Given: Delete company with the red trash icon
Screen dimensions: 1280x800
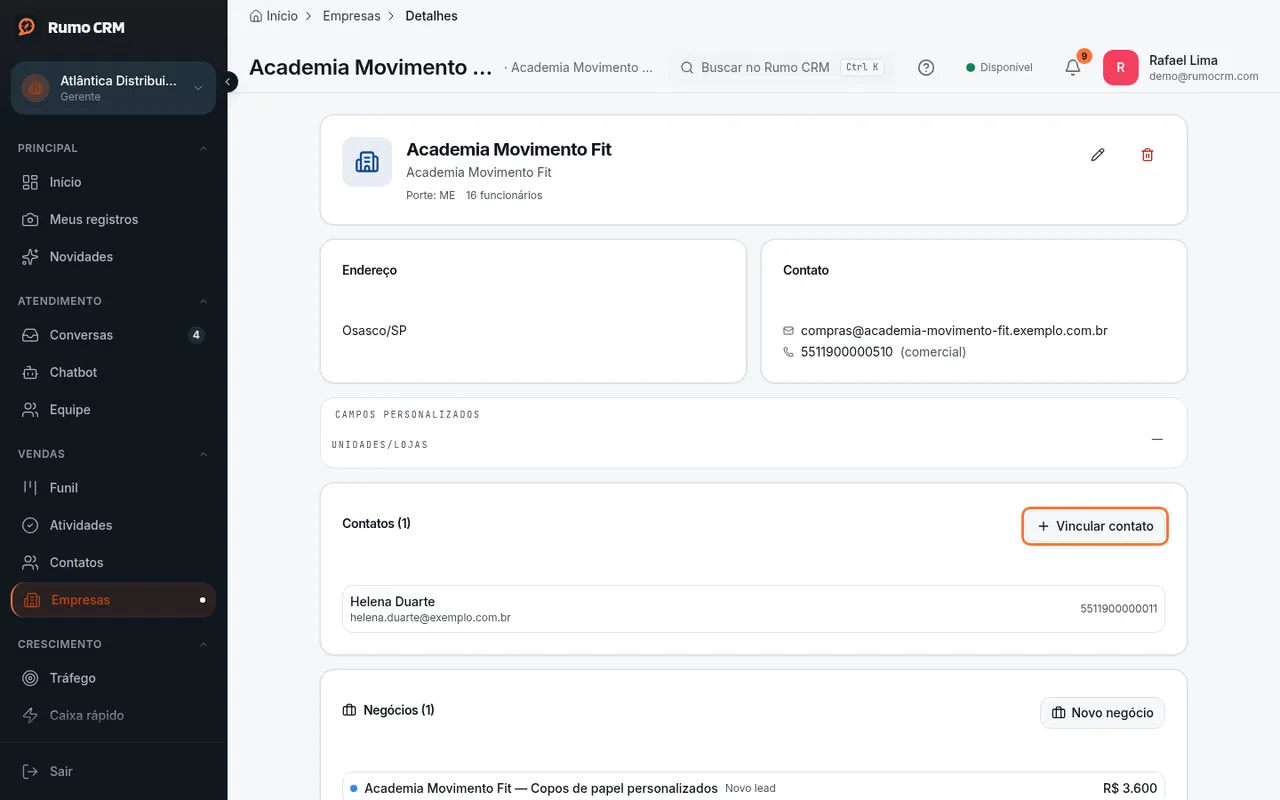Looking at the screenshot, I should pyautogui.click(x=1147, y=155).
